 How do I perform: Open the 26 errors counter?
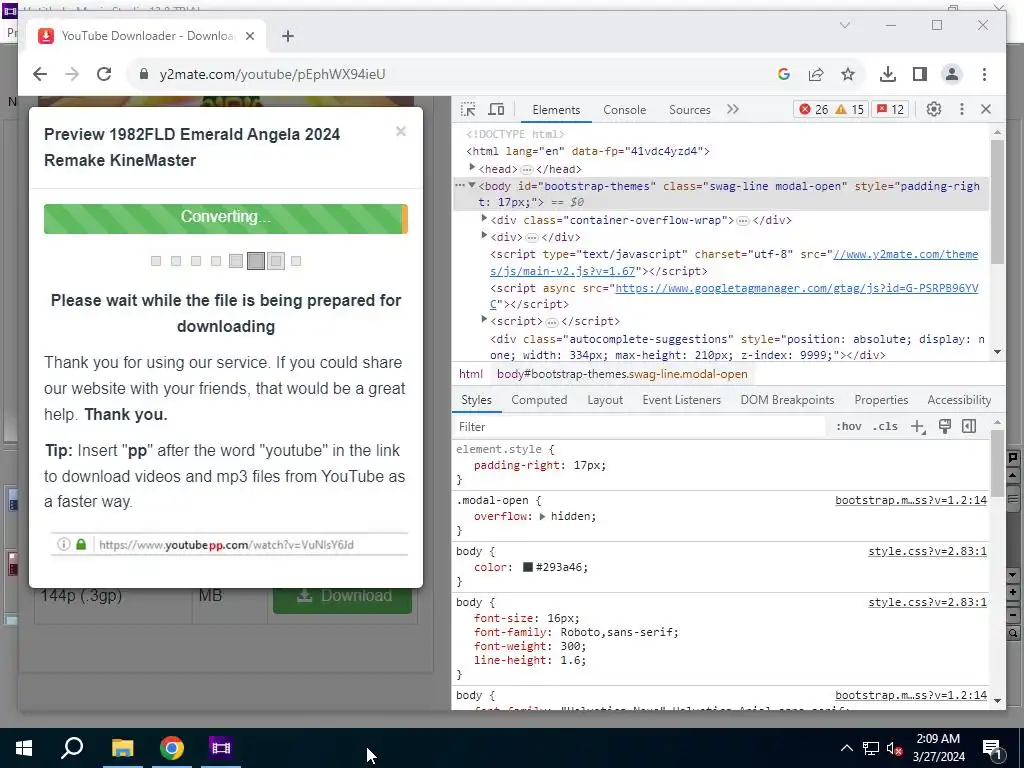[814, 110]
